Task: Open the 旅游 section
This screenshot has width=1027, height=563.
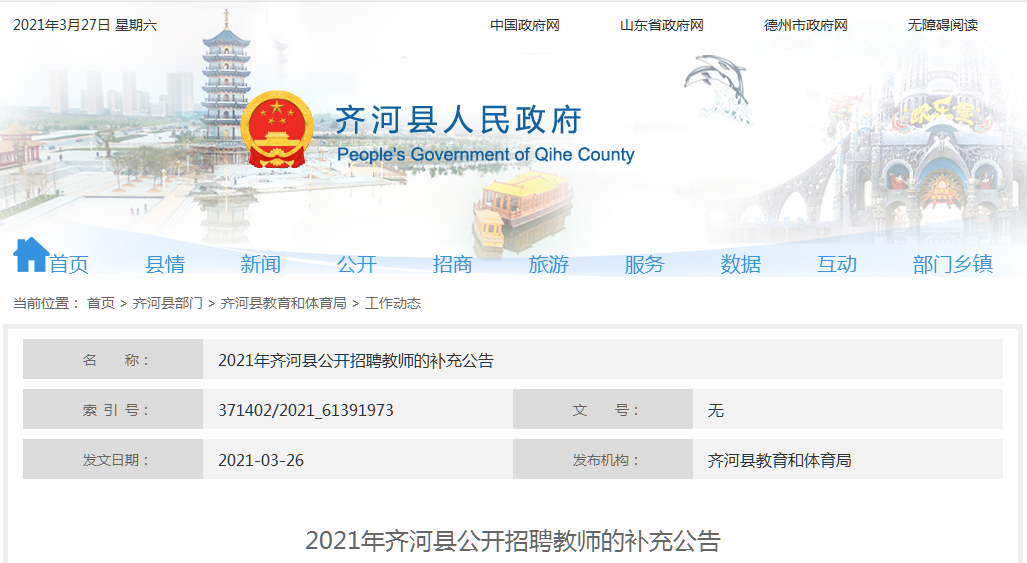Action: pyautogui.click(x=549, y=264)
